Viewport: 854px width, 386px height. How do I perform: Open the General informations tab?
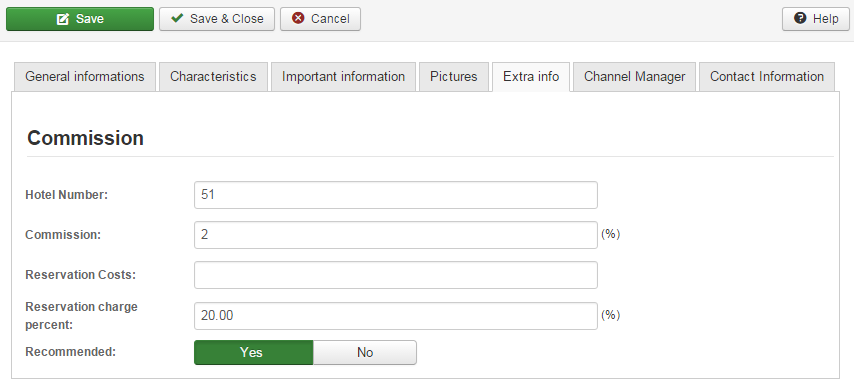coord(85,77)
